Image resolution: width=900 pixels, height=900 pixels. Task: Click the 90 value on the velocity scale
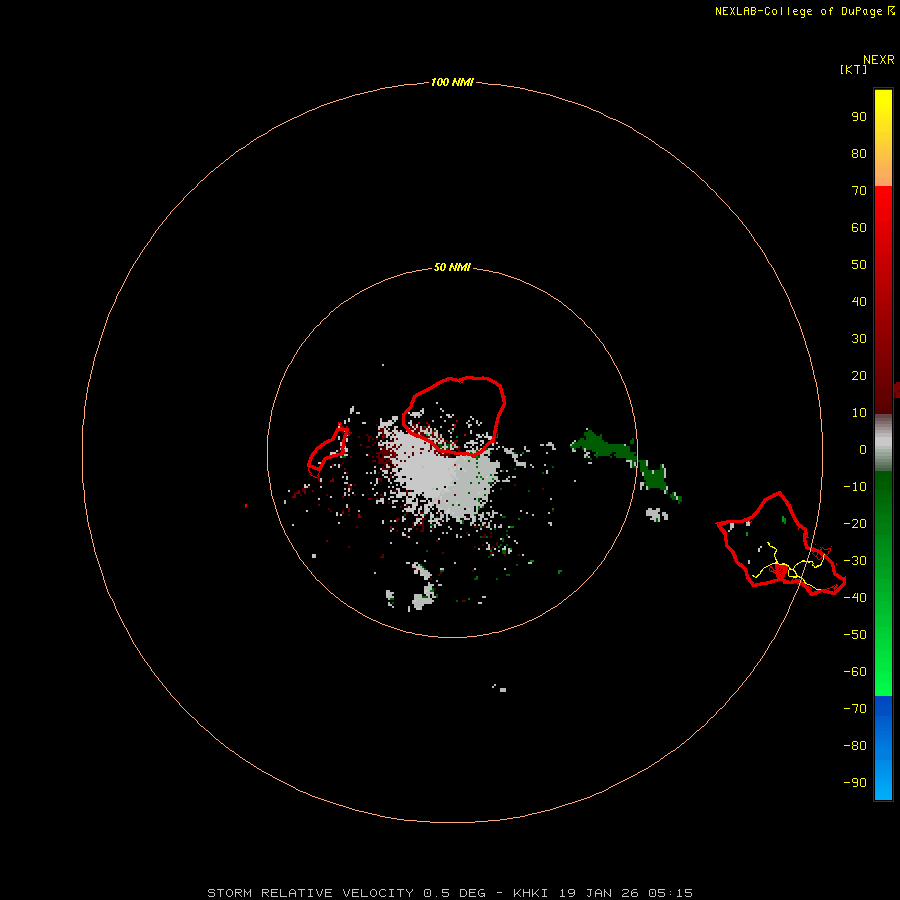click(x=859, y=117)
